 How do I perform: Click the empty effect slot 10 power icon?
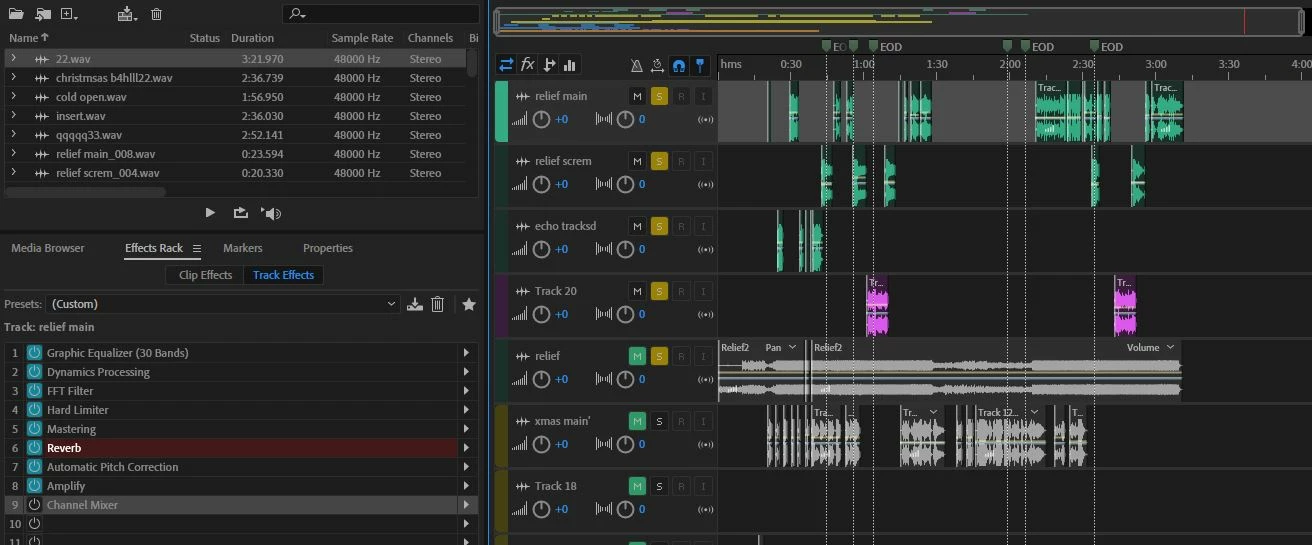pos(34,524)
